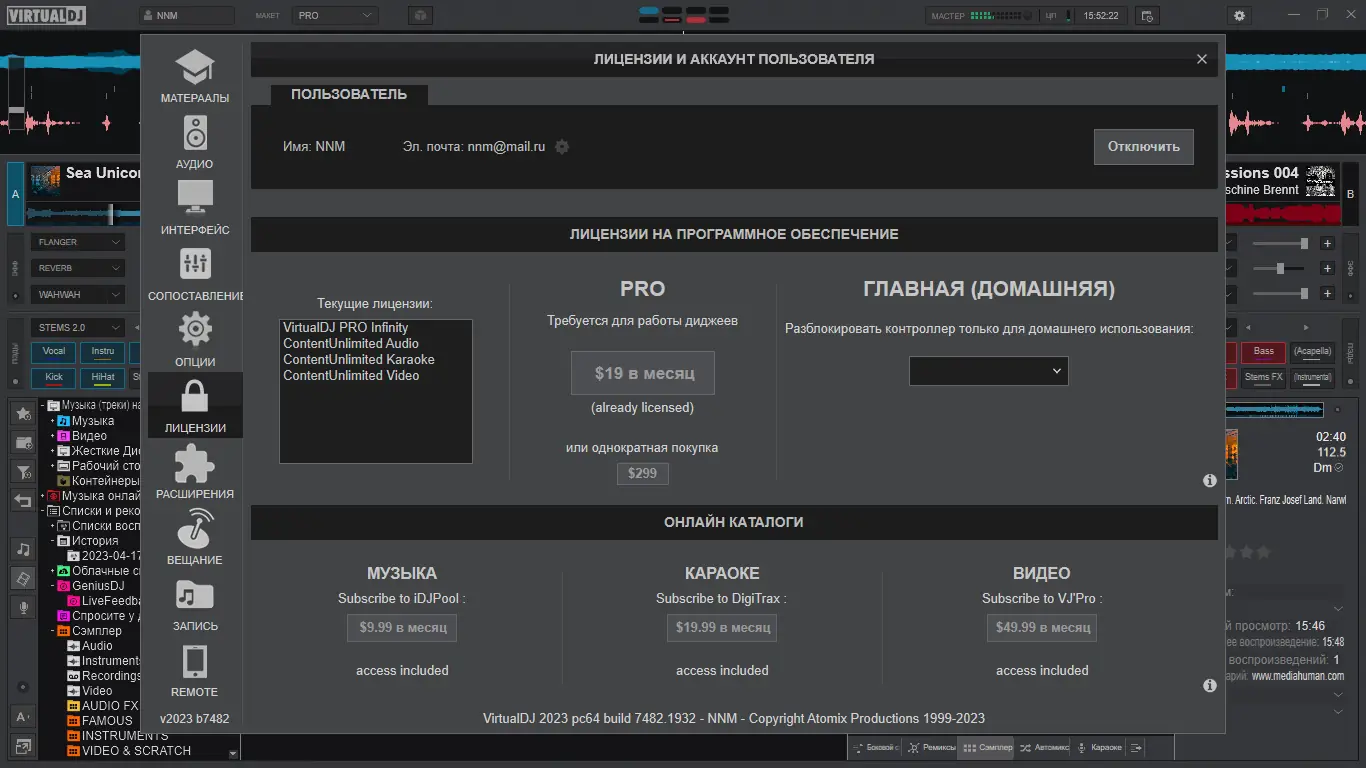Viewport: 1366px width, 768px height.
Task: Toggle the Vocal stem pad
Action: pyautogui.click(x=54, y=351)
